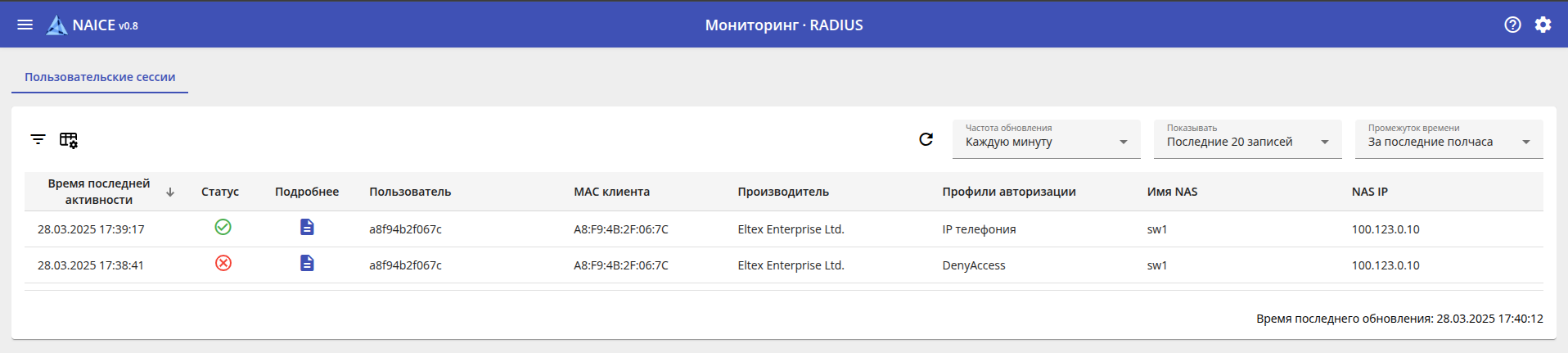Open the help question mark icon

1512,25
